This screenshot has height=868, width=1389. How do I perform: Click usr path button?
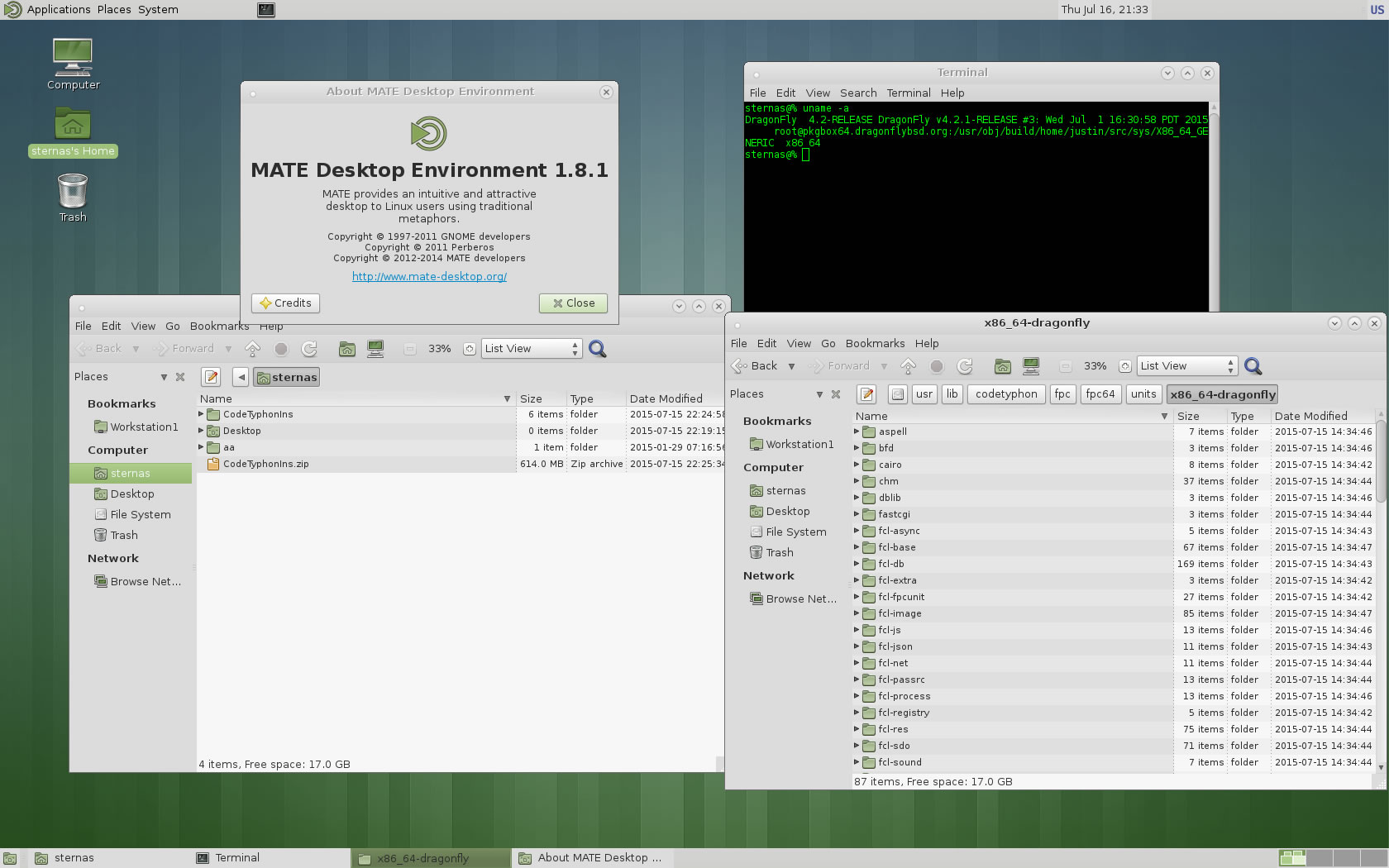[x=924, y=394]
